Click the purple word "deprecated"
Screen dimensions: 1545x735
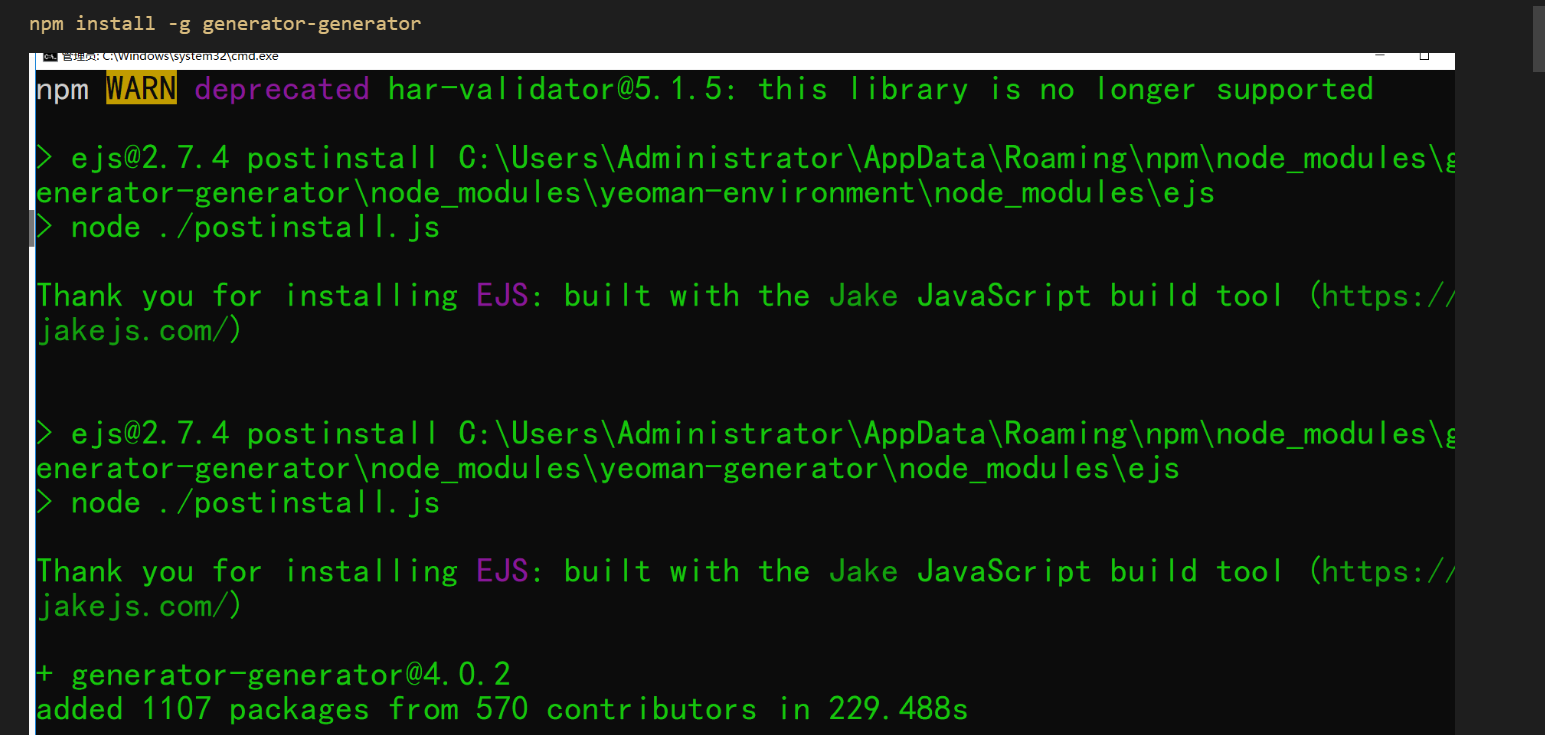[x=282, y=90]
